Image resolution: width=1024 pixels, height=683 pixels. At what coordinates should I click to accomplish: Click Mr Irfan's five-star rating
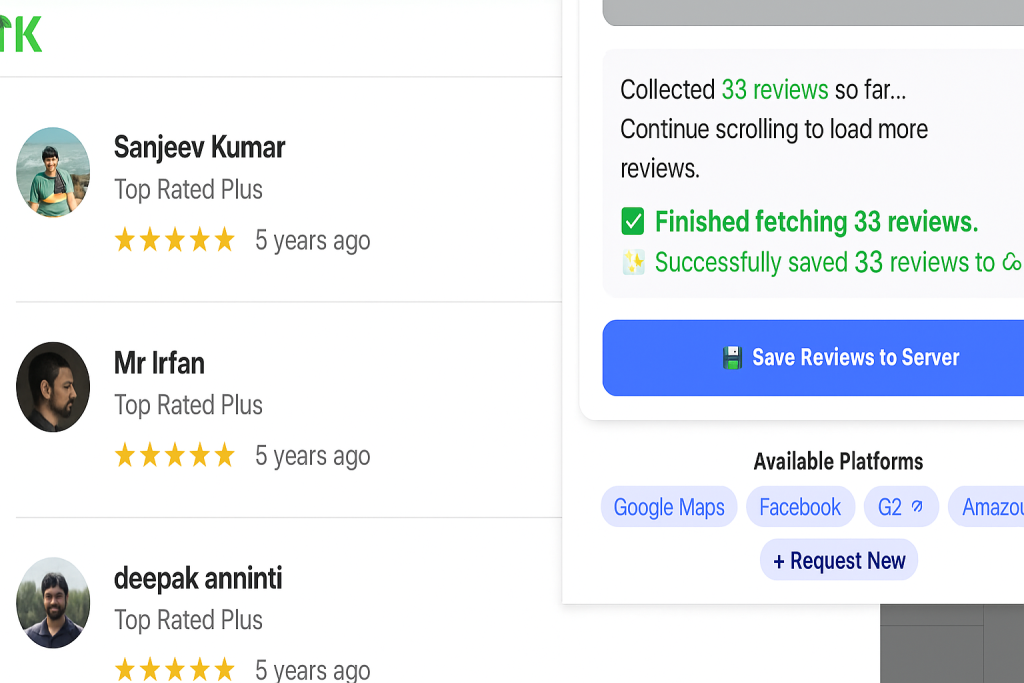click(x=175, y=456)
